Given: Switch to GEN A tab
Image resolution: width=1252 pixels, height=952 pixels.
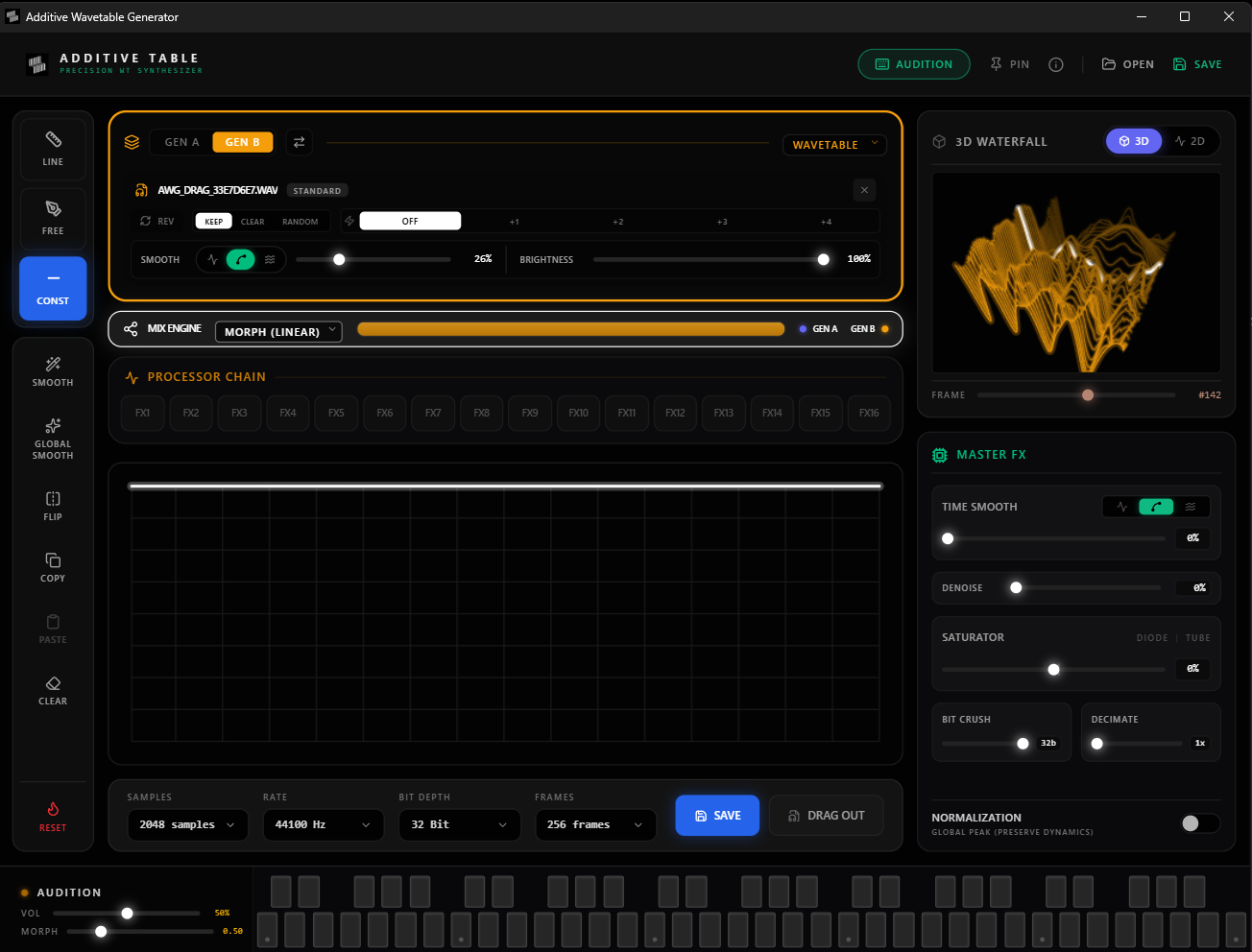Looking at the screenshot, I should (181, 142).
